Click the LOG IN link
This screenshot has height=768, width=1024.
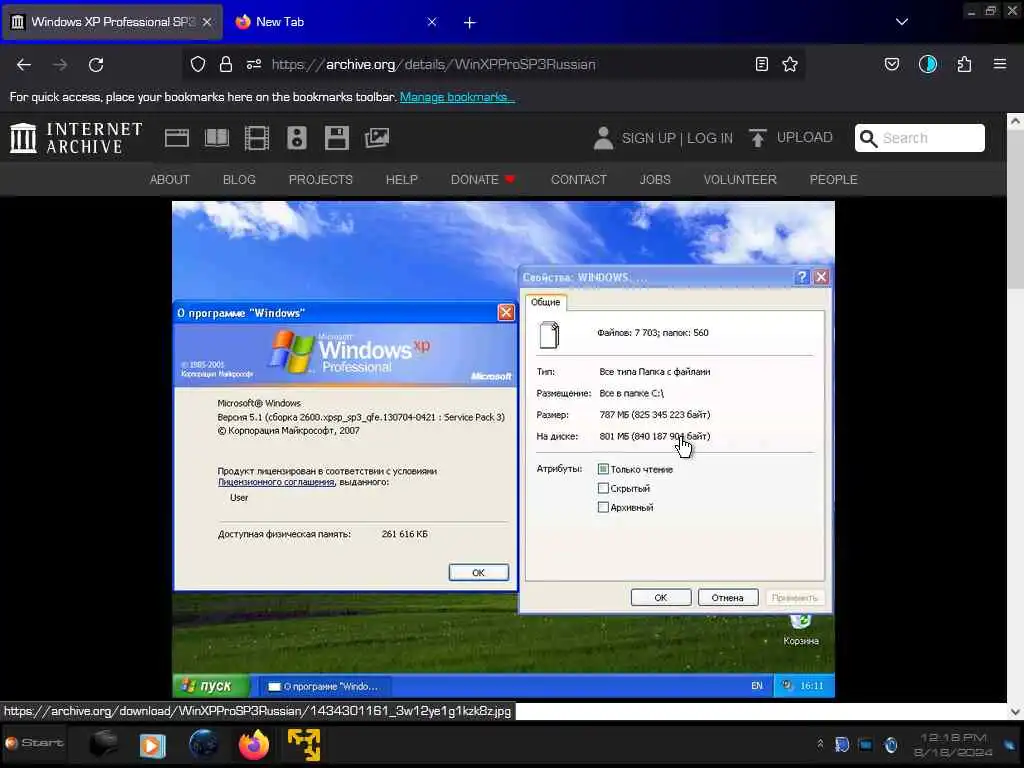710,138
